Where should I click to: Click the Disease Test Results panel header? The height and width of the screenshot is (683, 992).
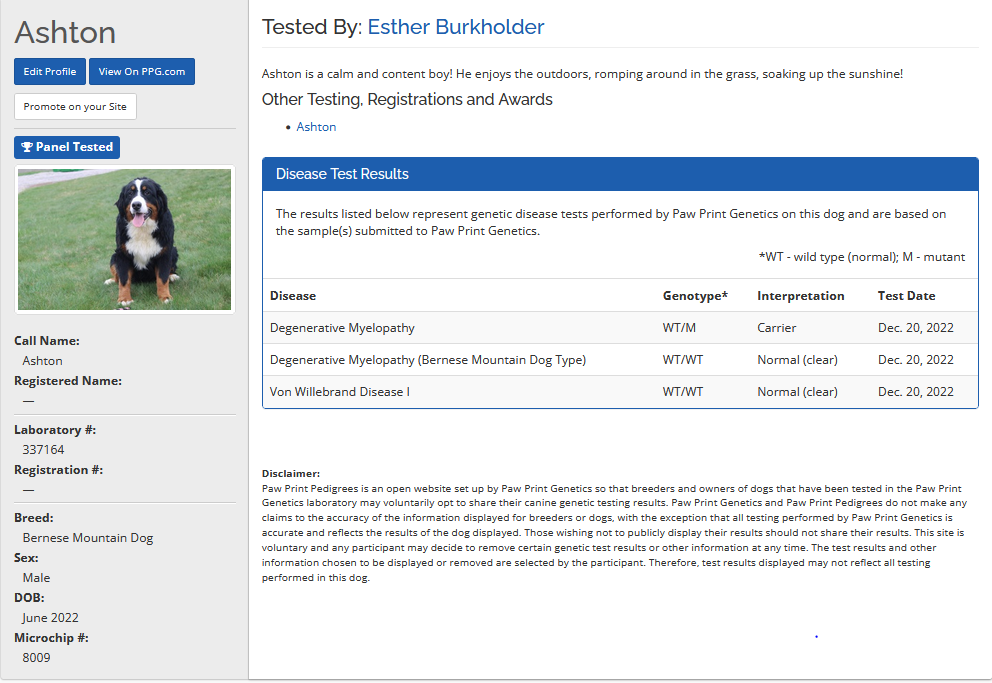[620, 174]
